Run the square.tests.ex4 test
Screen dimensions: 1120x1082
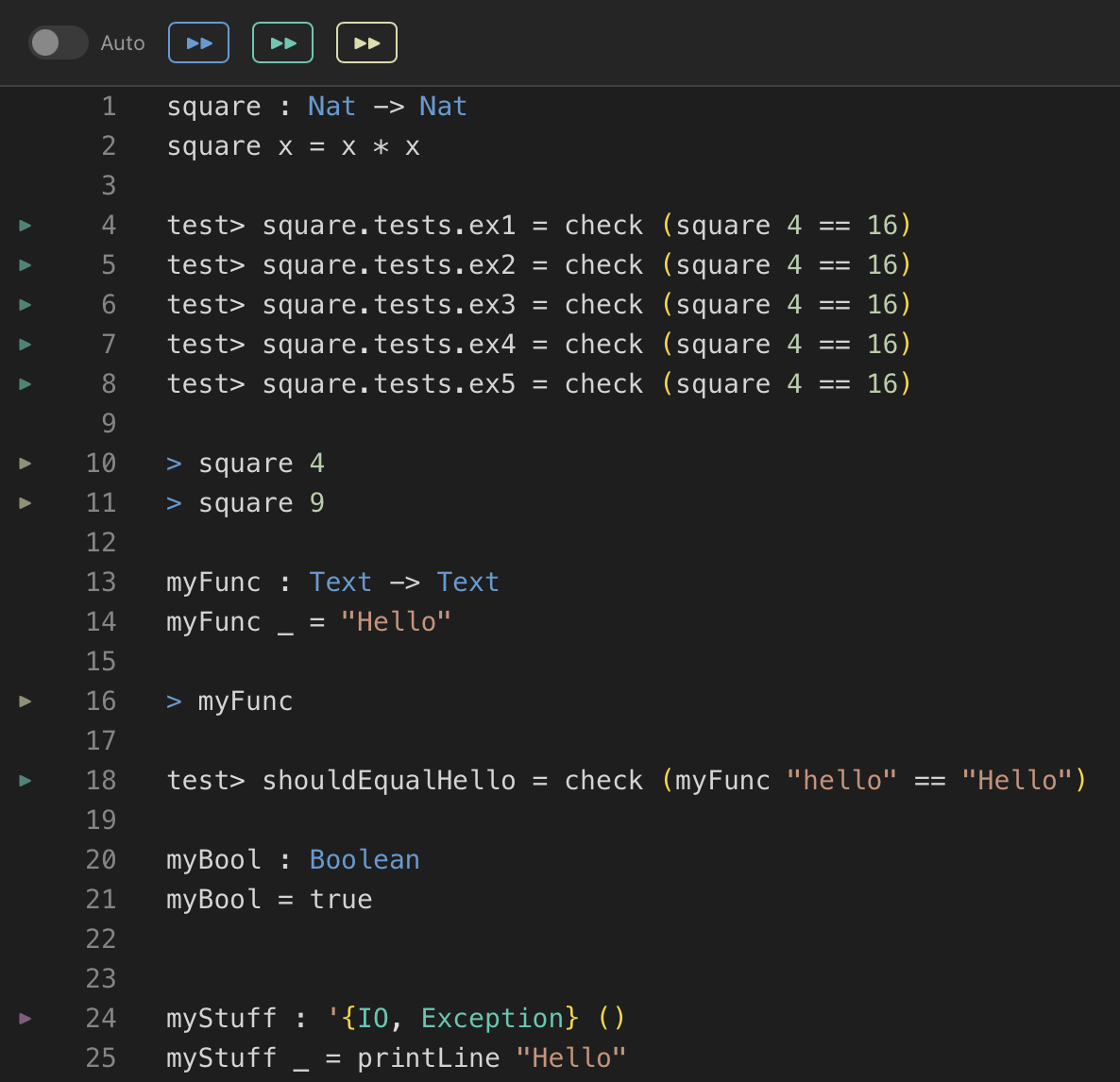25,344
